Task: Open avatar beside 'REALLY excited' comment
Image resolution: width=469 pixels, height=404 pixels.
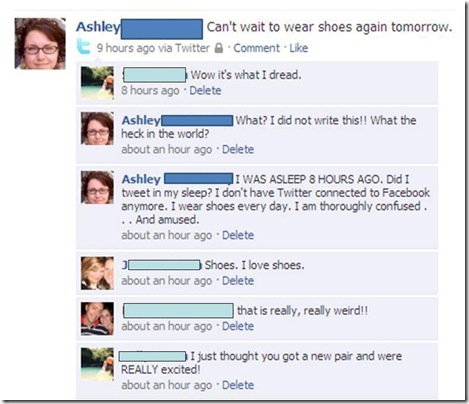Action: tap(97, 364)
